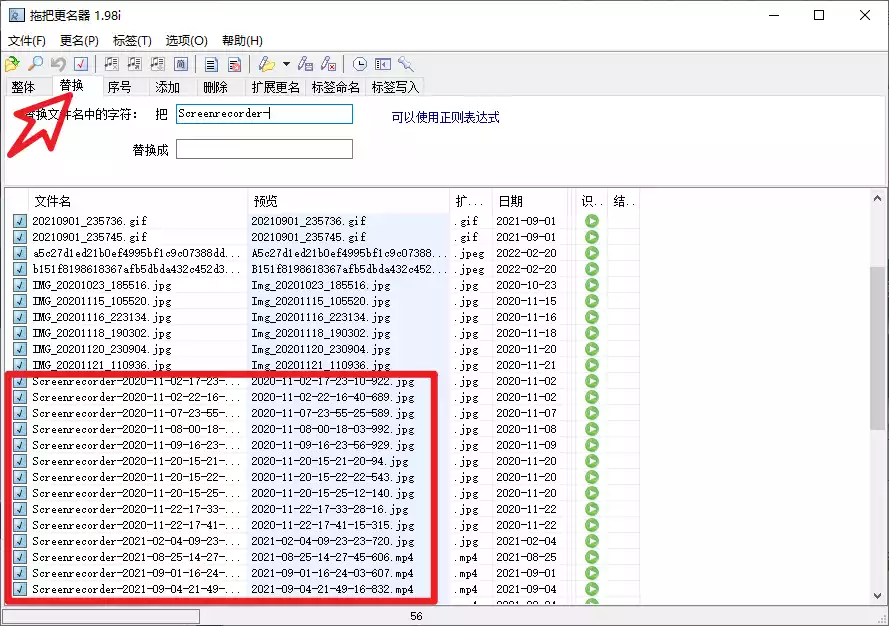Uncheck the IMG_20201023_185516.jpg checkbox

(x=20, y=285)
